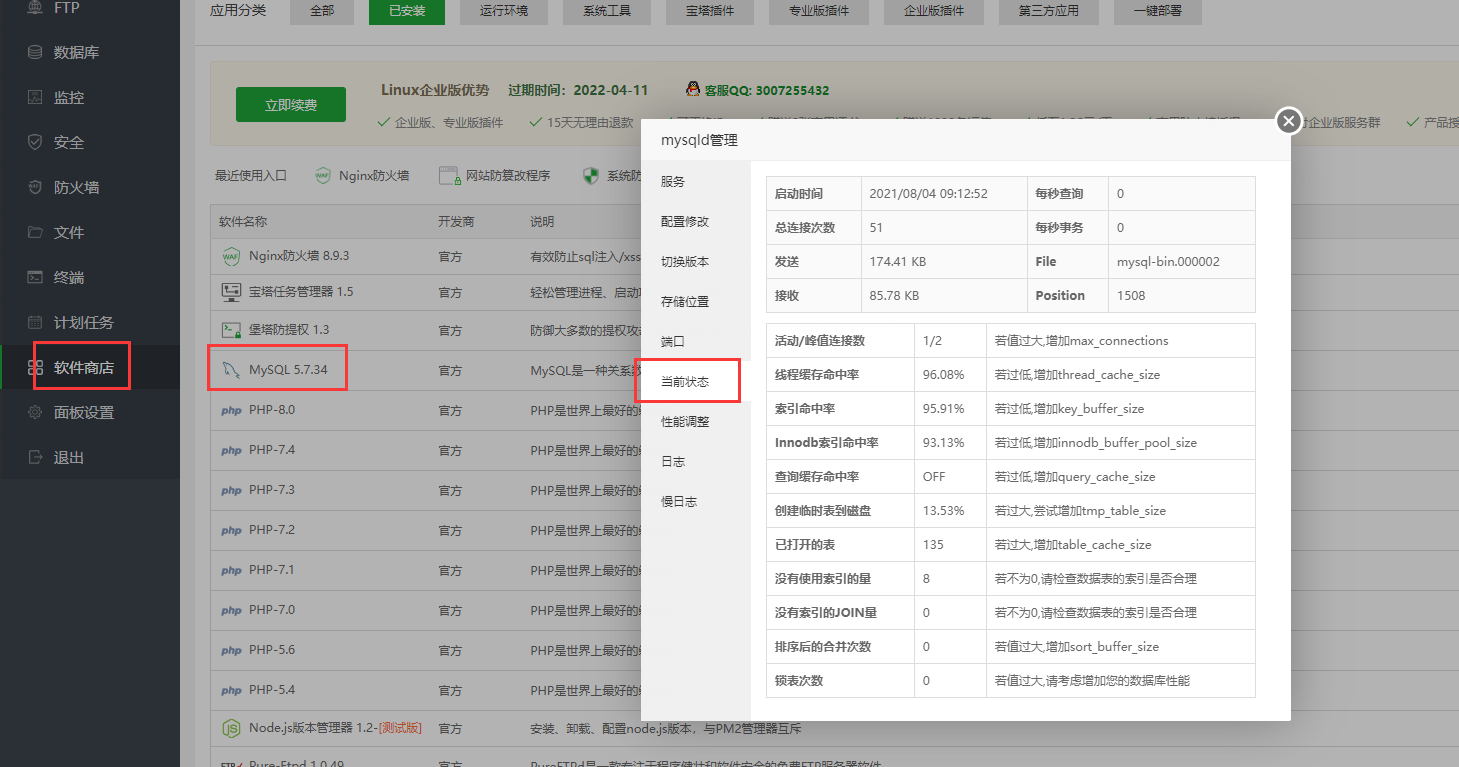This screenshot has height=767, width=1459.
Task: Close the mysqld管理 dialog
Action: coord(1289,121)
